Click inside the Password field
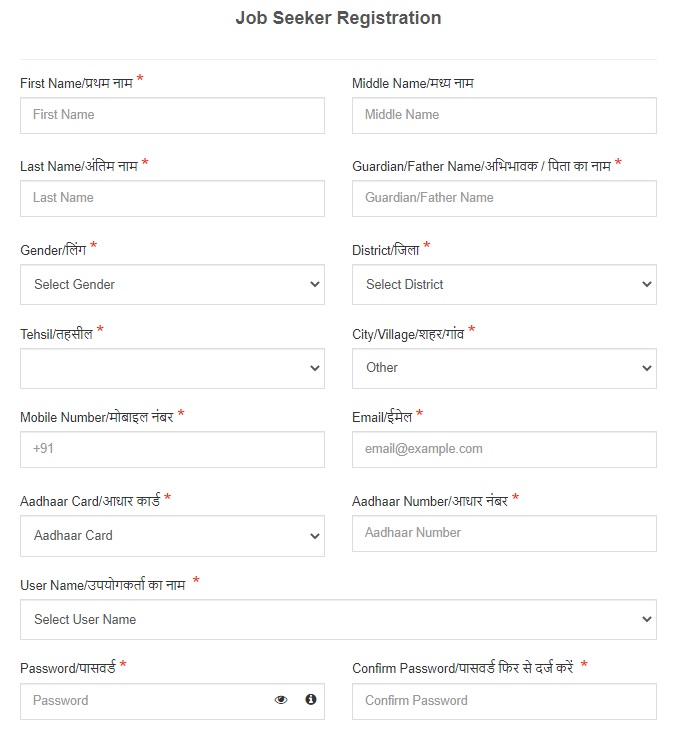673x735 pixels. (145, 701)
